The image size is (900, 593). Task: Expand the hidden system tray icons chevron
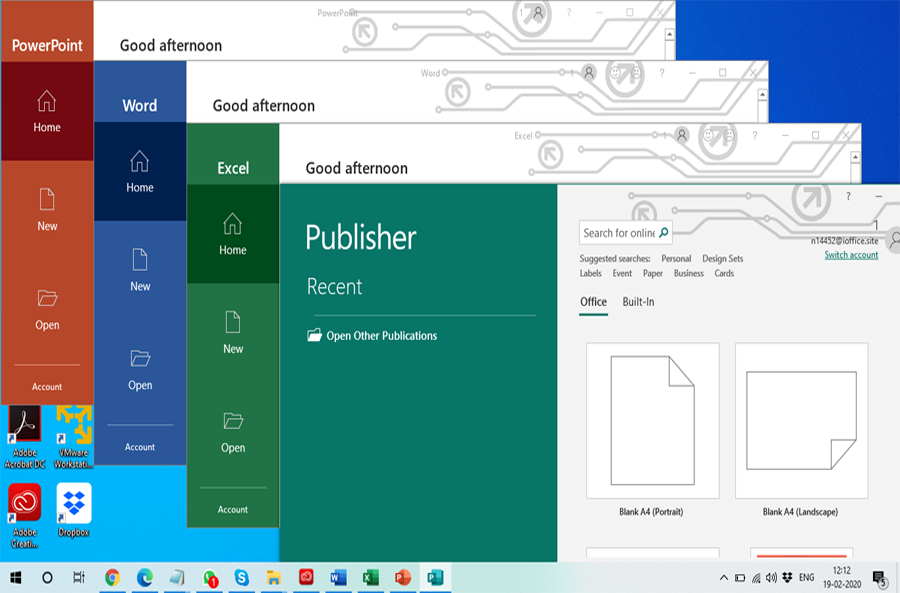coord(724,578)
